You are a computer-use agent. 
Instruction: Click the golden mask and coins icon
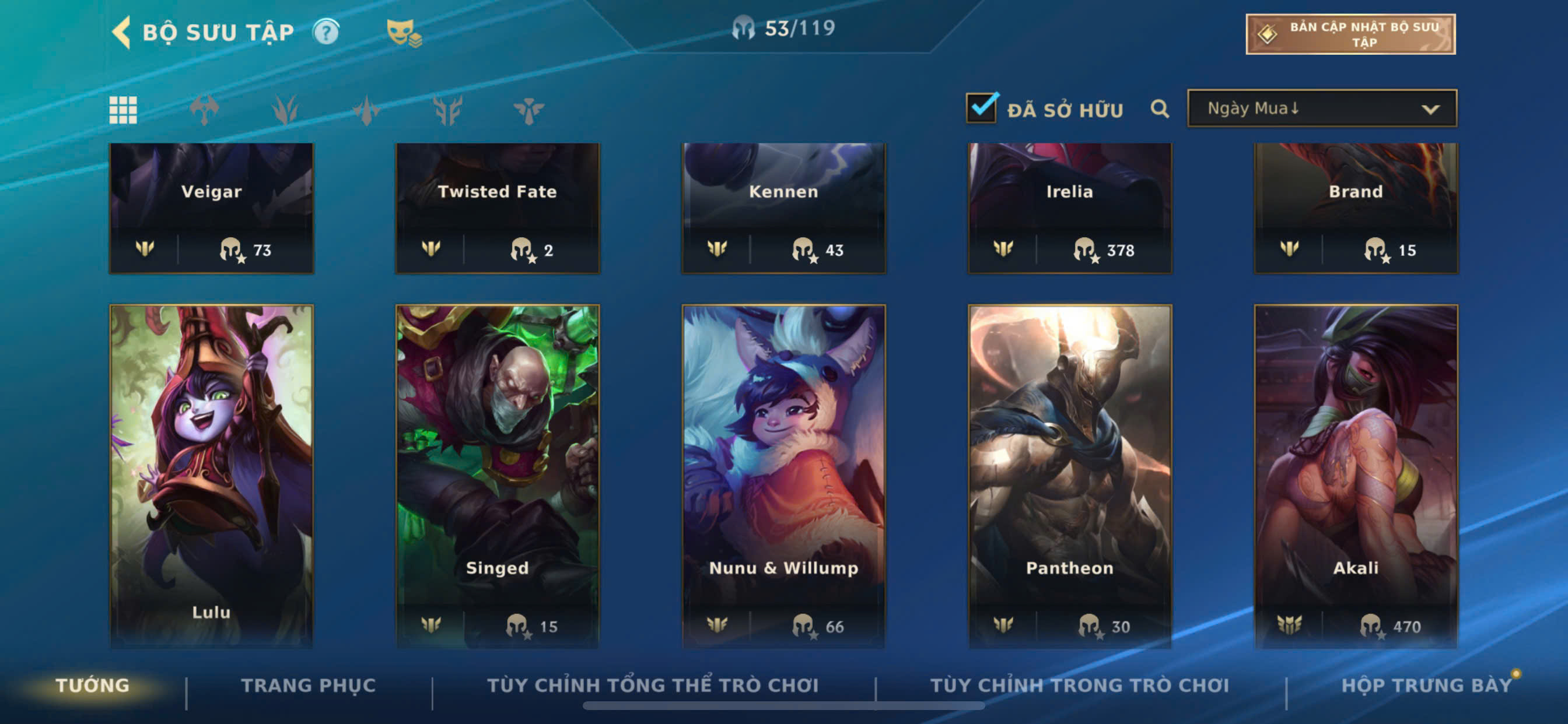[x=404, y=33]
